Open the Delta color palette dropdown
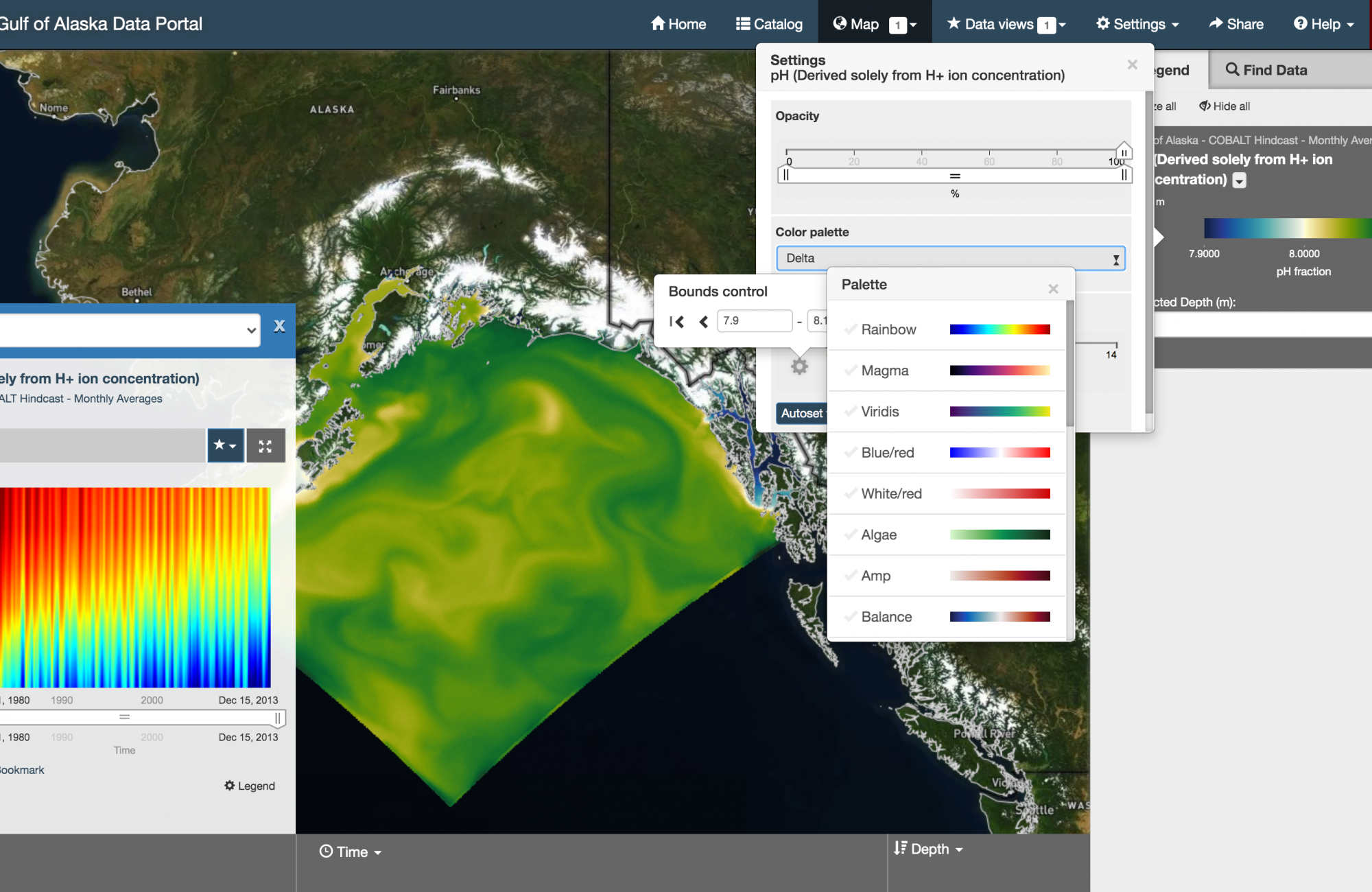This screenshot has height=892, width=1372. pyautogui.click(x=950, y=259)
